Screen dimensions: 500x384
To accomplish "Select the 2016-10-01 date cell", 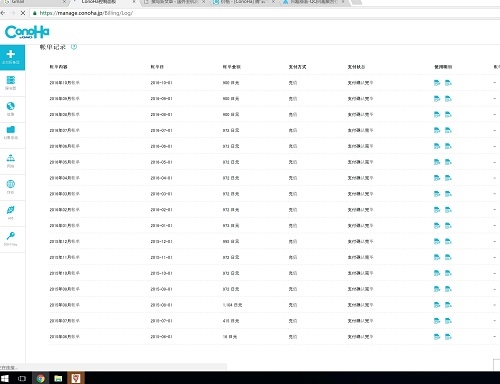I will tap(161, 83).
